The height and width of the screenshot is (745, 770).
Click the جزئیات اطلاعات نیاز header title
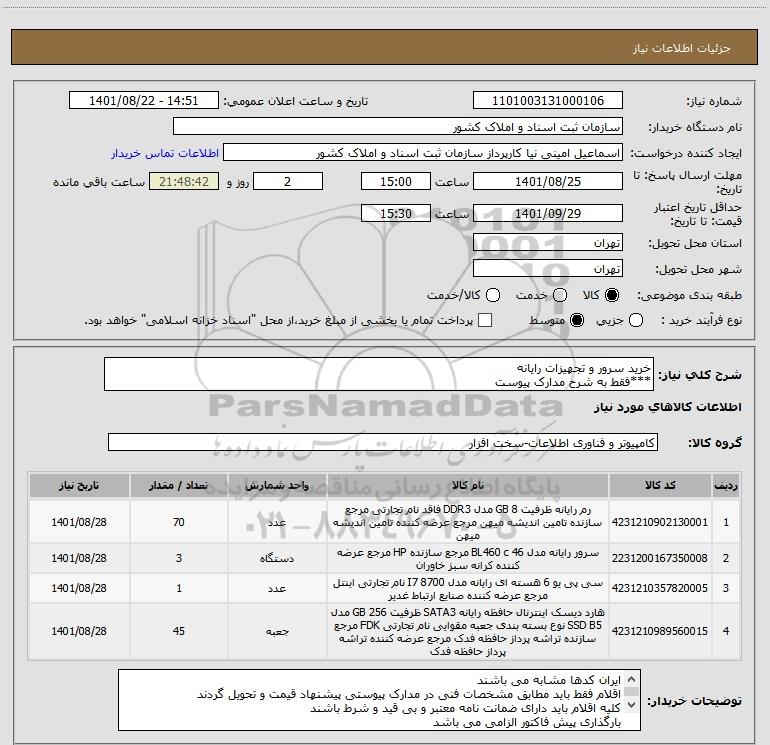[682, 48]
